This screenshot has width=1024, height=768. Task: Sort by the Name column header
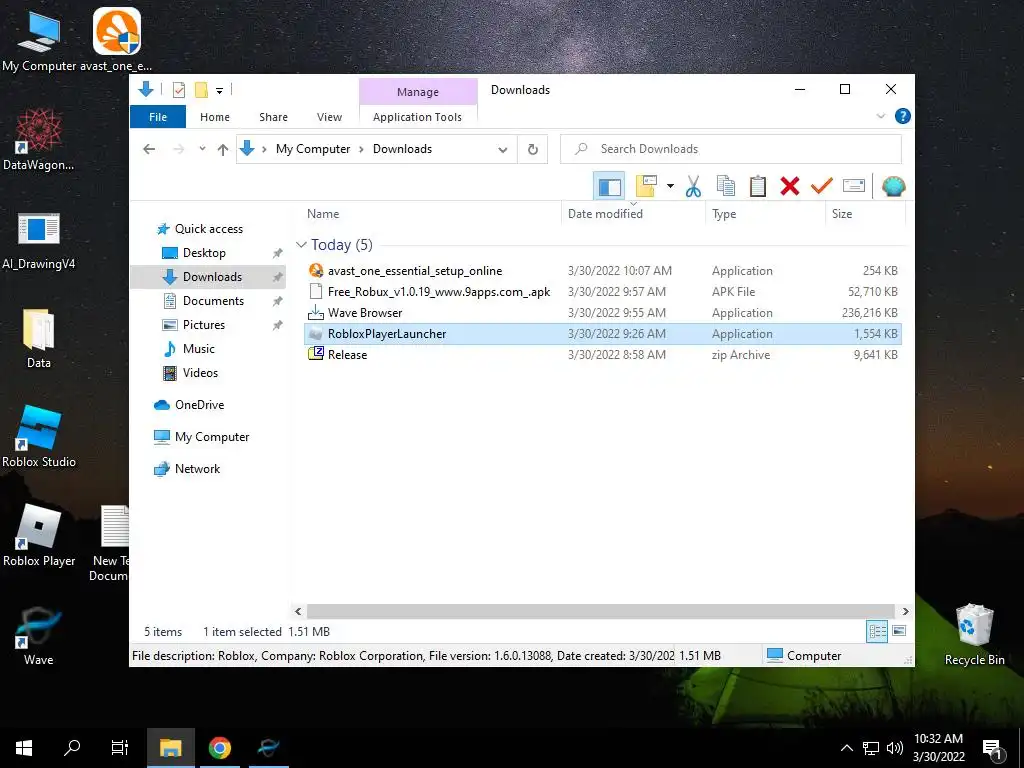click(x=323, y=214)
